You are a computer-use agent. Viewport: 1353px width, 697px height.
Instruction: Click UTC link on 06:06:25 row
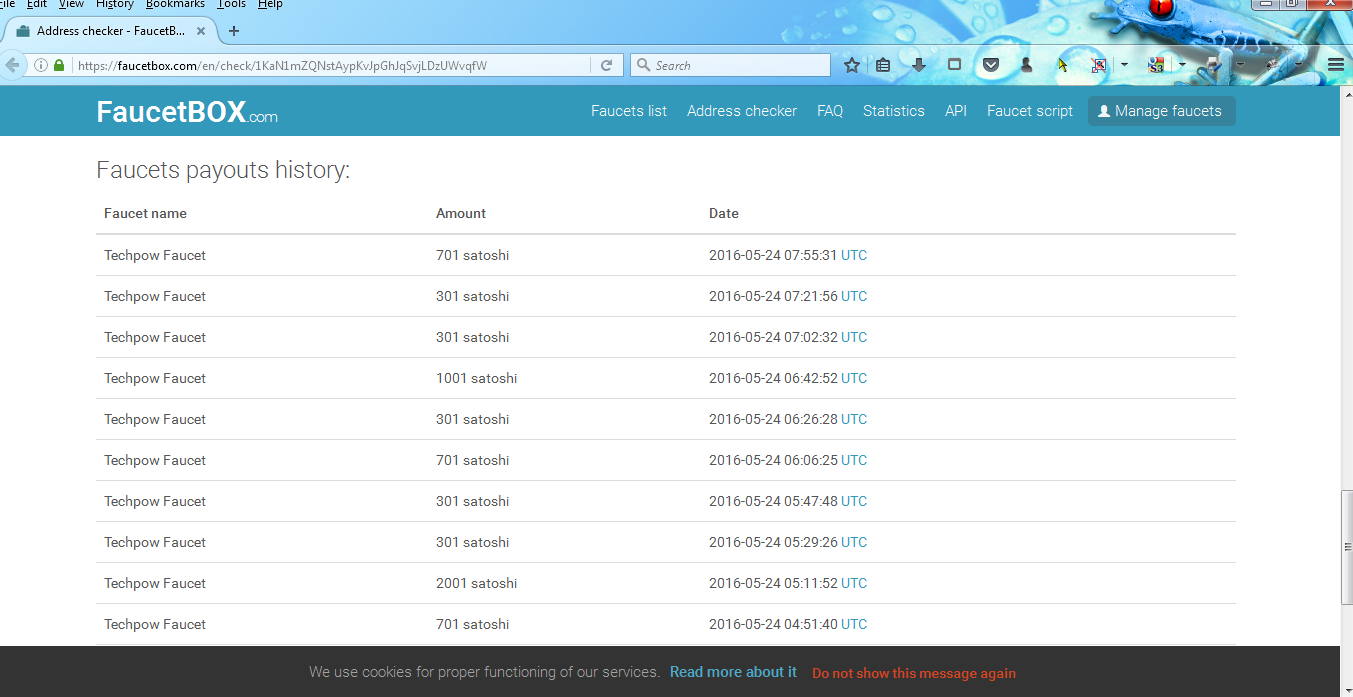(x=854, y=460)
